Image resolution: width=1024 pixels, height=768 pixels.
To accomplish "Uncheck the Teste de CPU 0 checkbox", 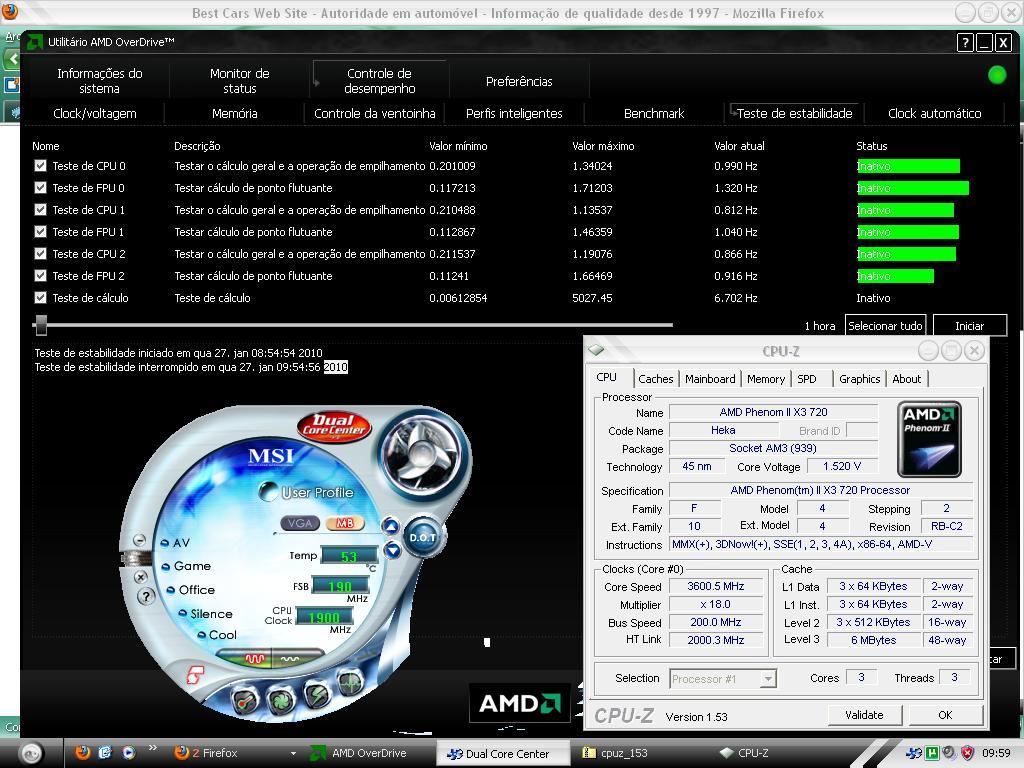I will point(40,166).
